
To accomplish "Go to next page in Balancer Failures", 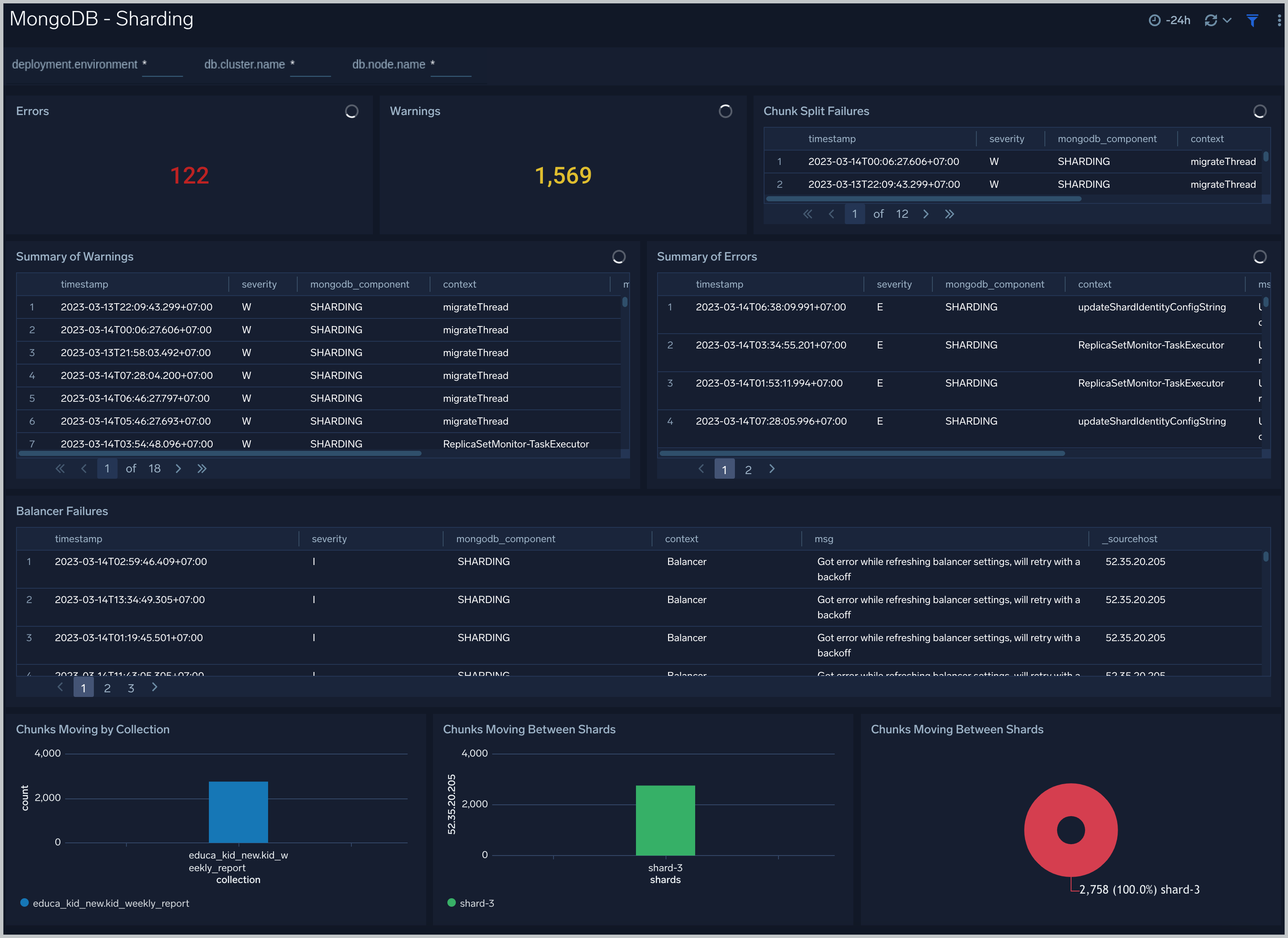I will pos(154,688).
